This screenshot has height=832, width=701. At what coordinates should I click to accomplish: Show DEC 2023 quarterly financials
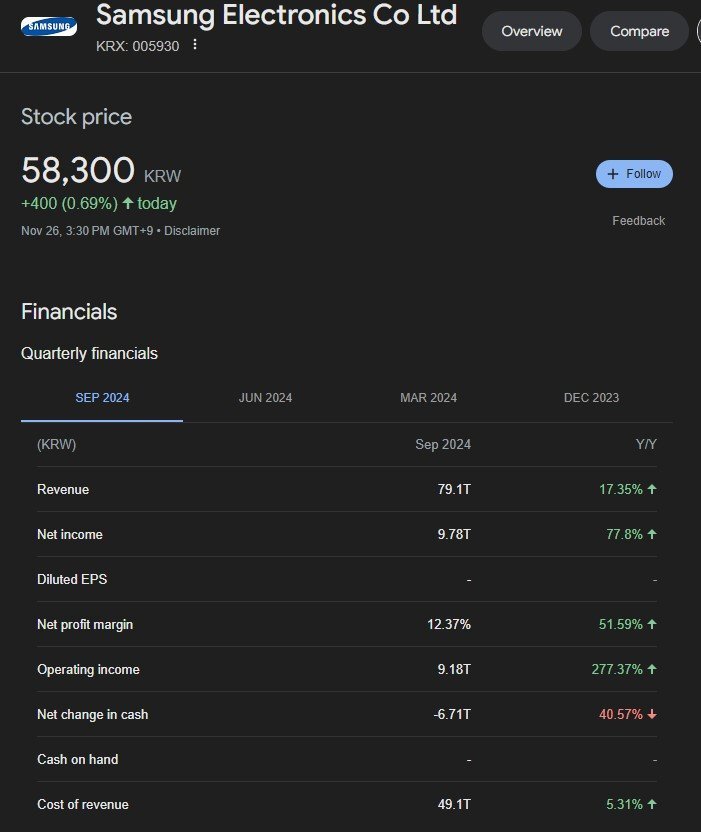591,398
